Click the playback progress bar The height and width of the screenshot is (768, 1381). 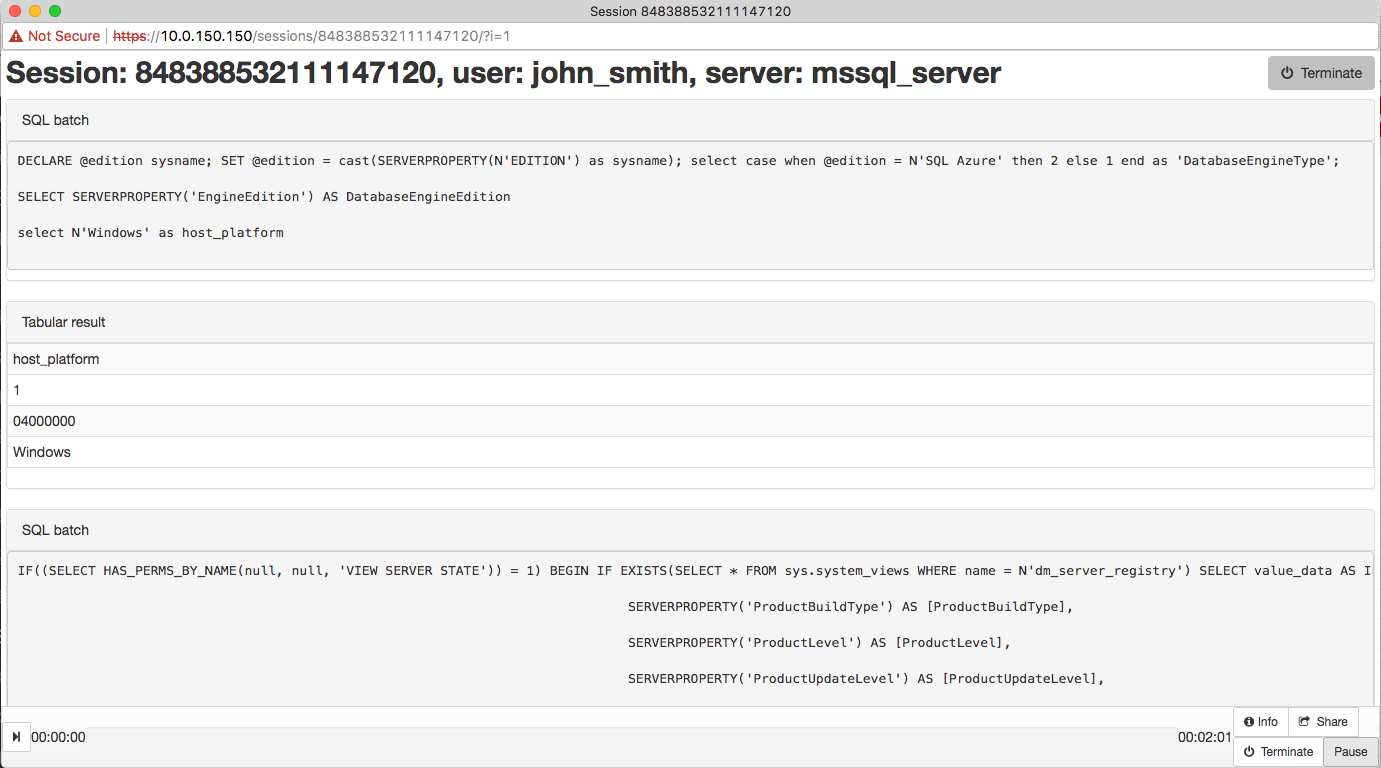pos(632,735)
